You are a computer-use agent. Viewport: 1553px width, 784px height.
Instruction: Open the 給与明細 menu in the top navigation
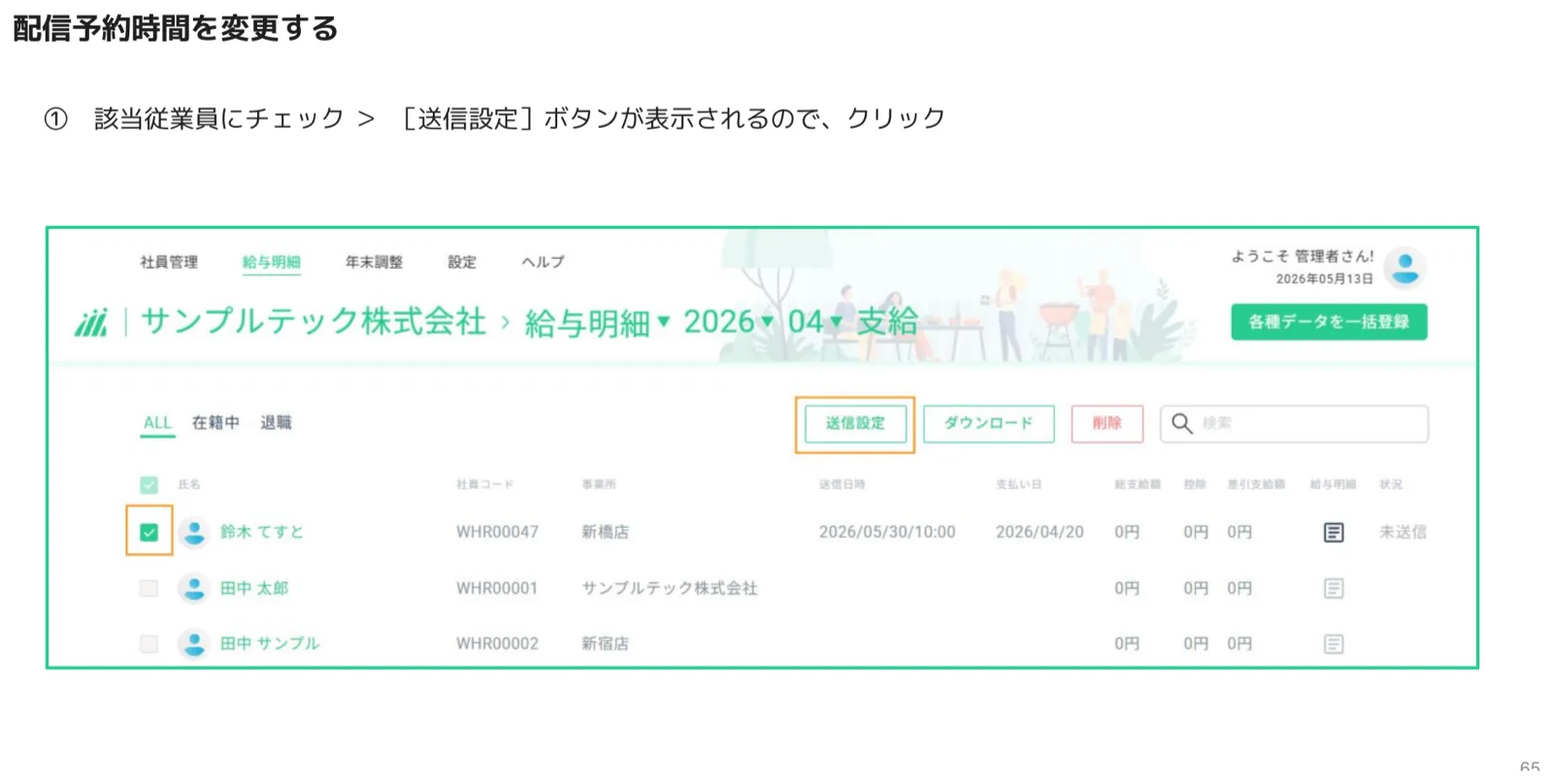[271, 262]
